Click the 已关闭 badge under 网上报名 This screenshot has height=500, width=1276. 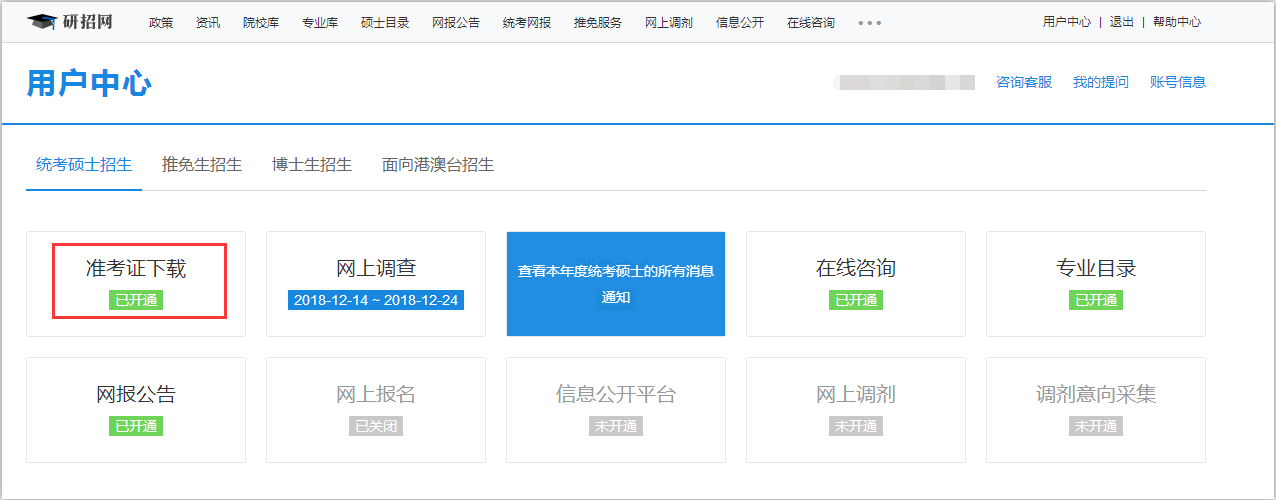click(x=376, y=426)
